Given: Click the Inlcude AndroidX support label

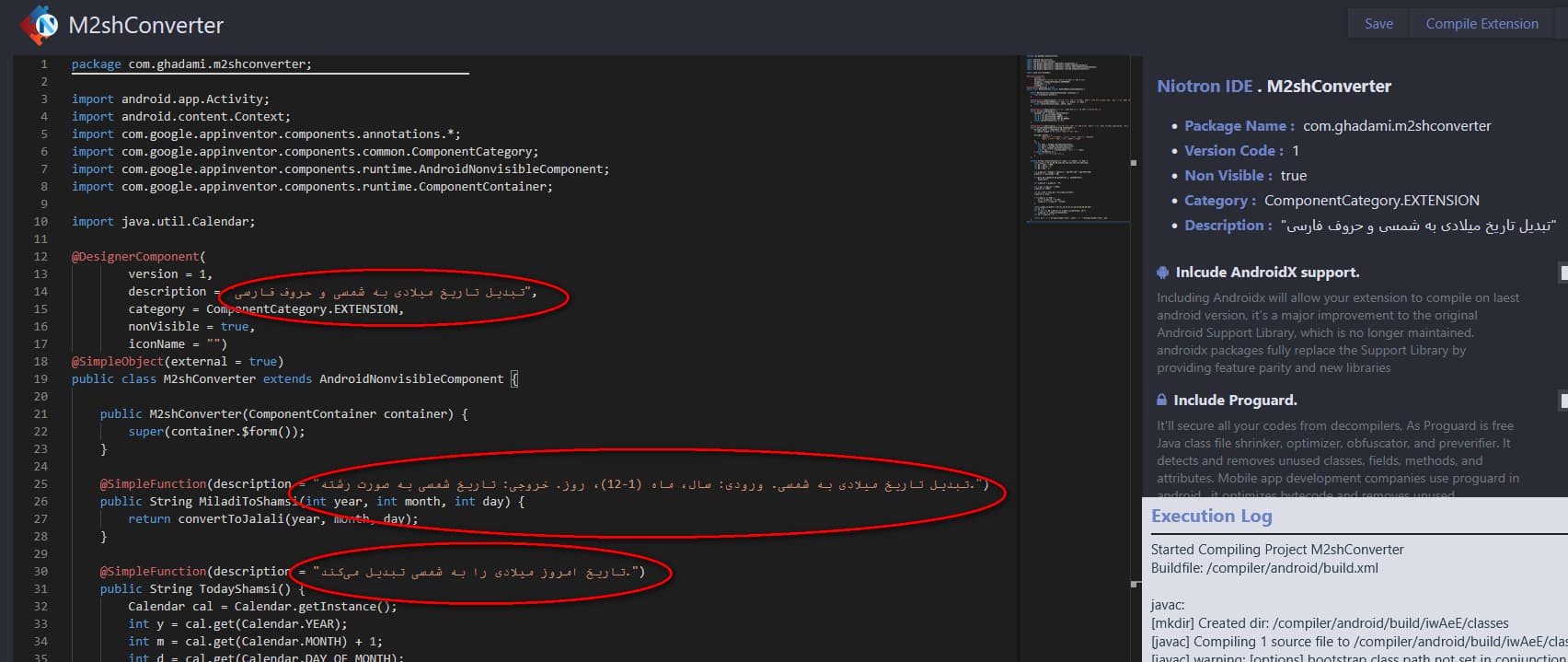Looking at the screenshot, I should click(1267, 273).
